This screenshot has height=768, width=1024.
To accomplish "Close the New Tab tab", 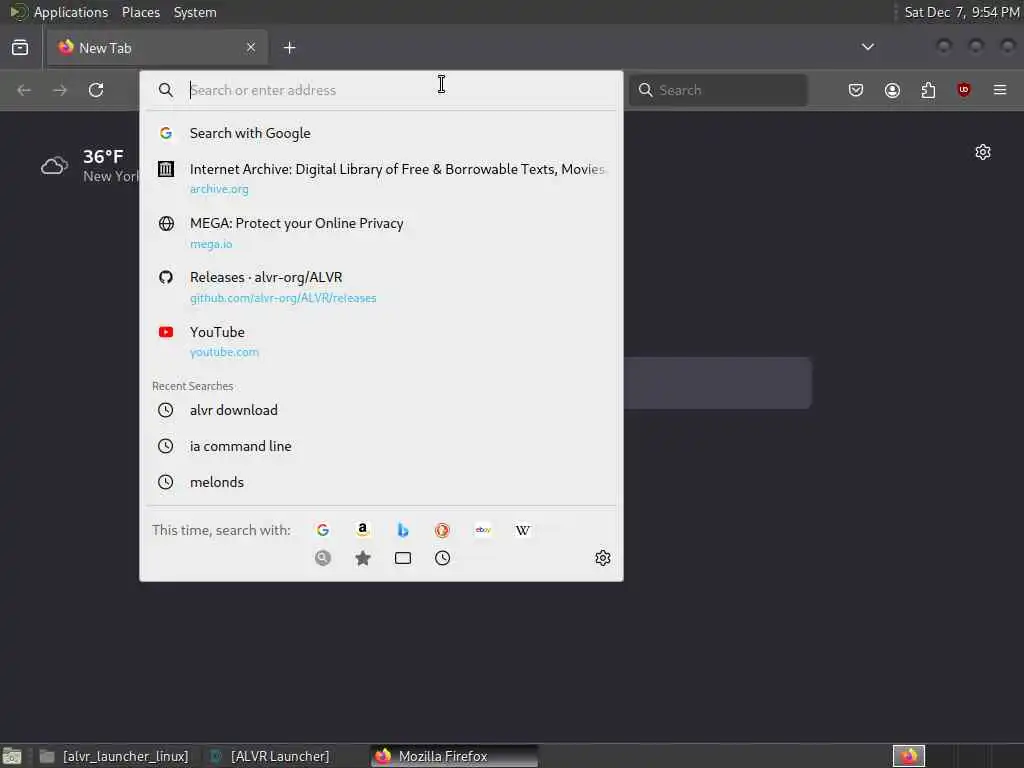I will pyautogui.click(x=251, y=47).
